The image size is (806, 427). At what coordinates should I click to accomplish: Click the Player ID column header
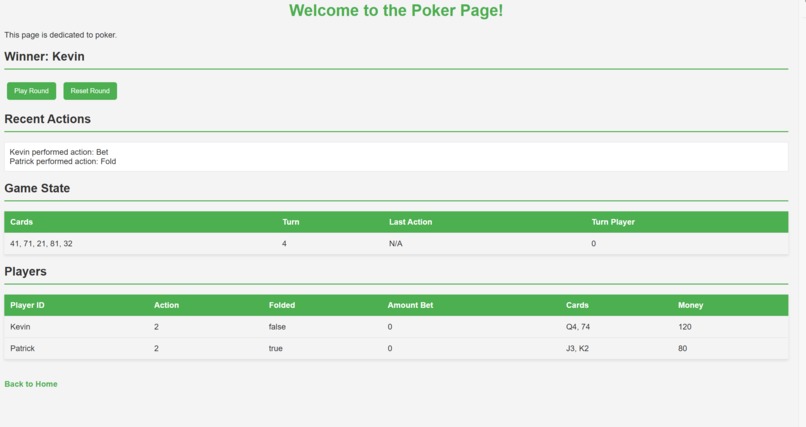point(27,305)
